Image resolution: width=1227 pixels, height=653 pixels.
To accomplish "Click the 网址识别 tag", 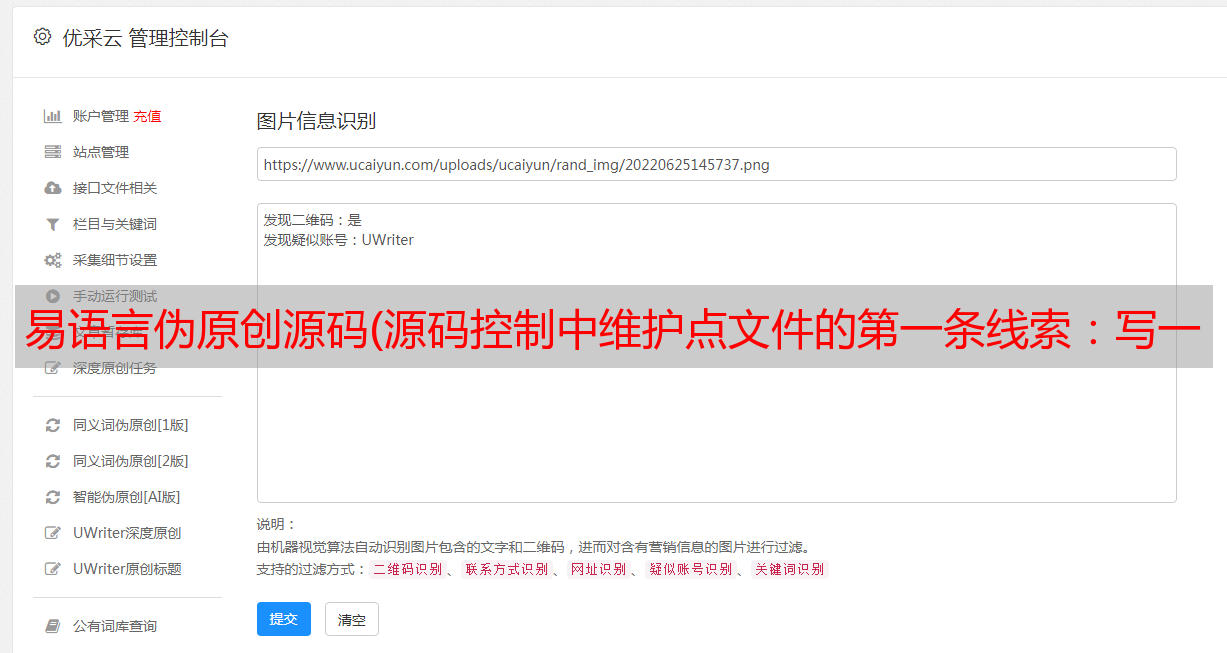I will click(x=598, y=569).
